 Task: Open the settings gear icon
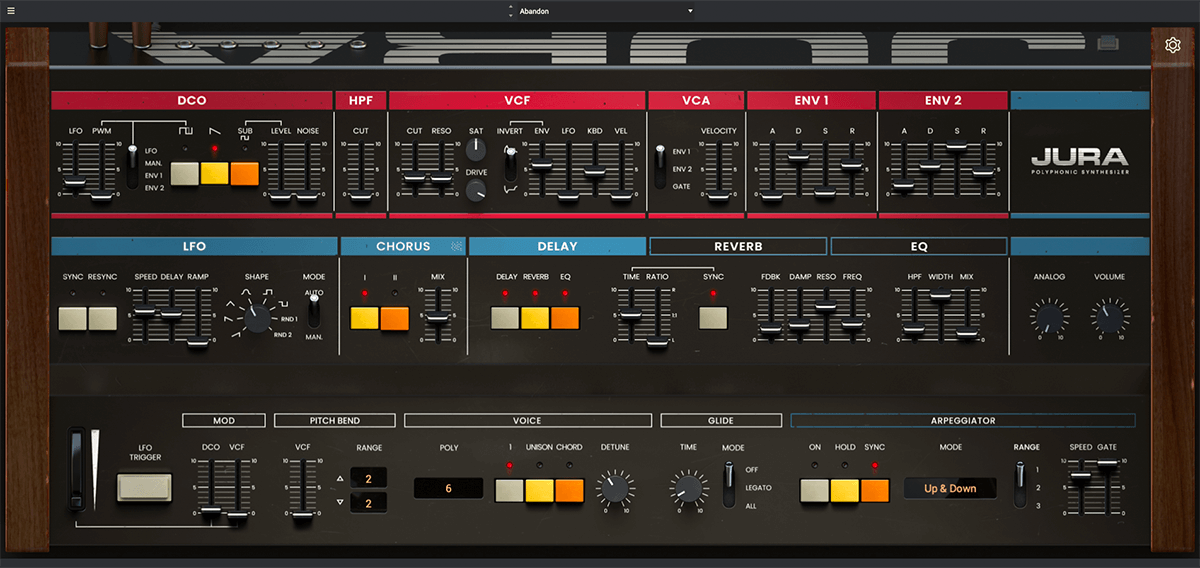tap(1173, 44)
